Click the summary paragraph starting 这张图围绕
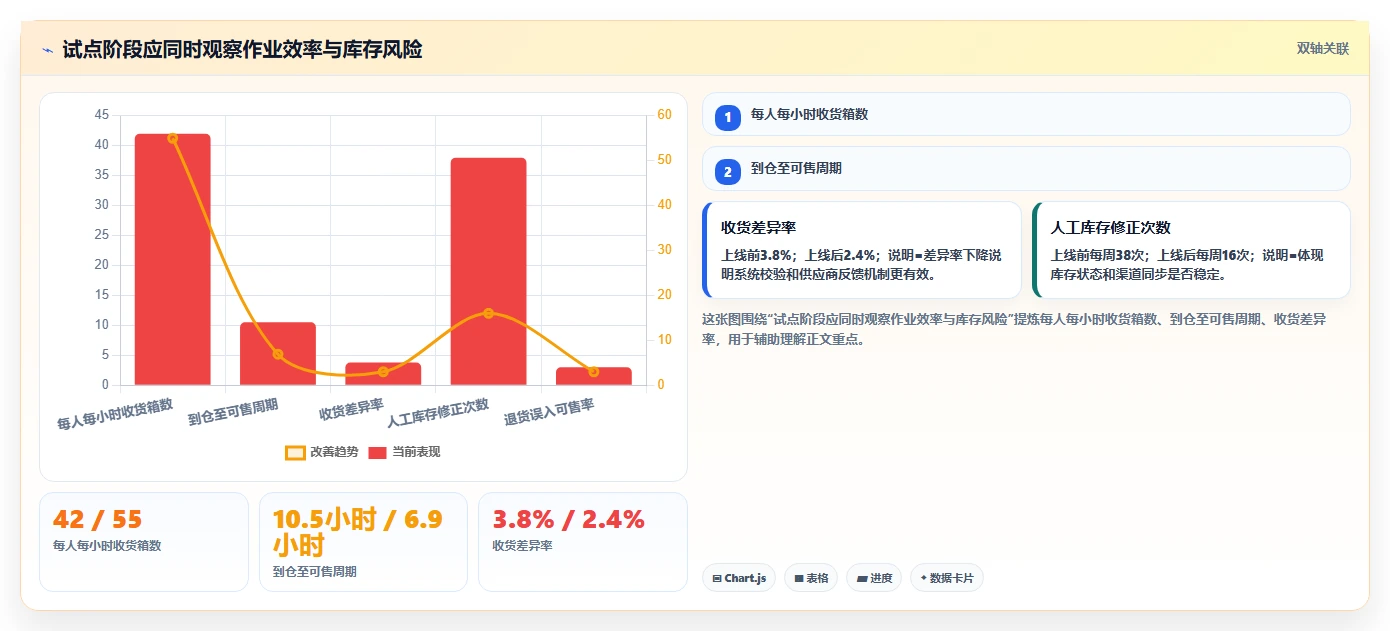 point(1014,329)
